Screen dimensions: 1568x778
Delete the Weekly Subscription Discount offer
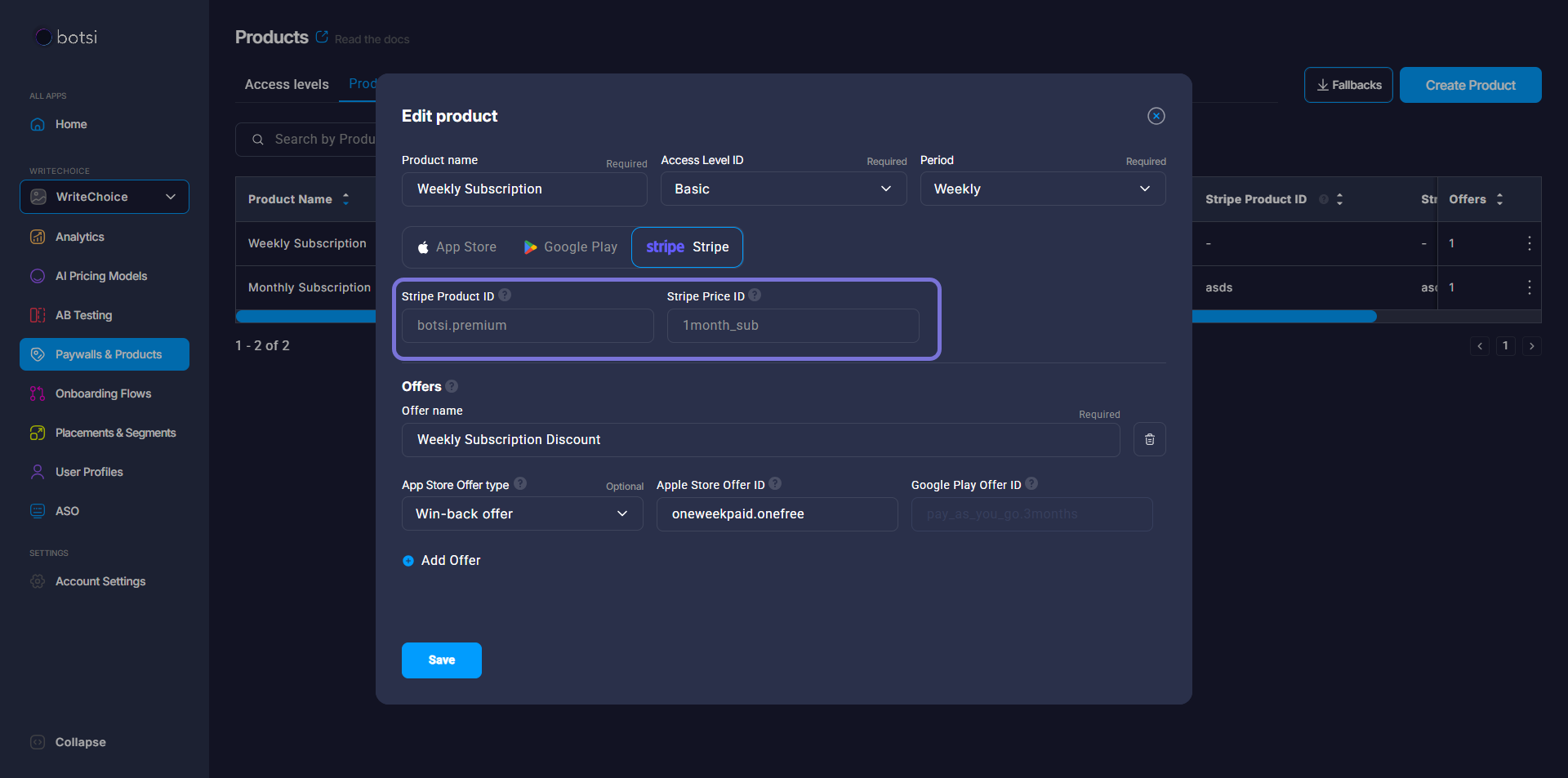tap(1149, 440)
